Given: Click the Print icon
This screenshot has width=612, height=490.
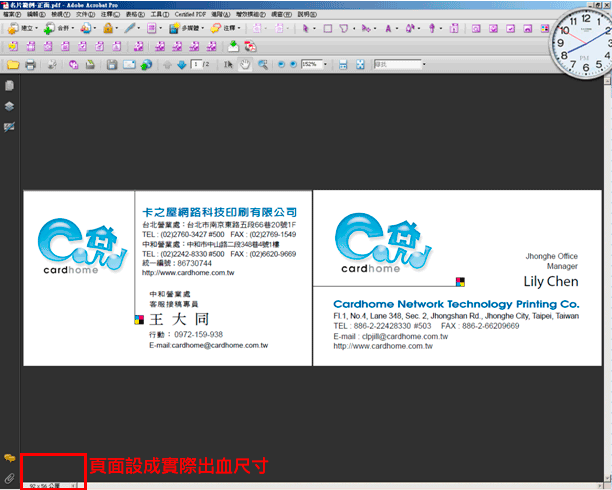Looking at the screenshot, I should [30, 64].
